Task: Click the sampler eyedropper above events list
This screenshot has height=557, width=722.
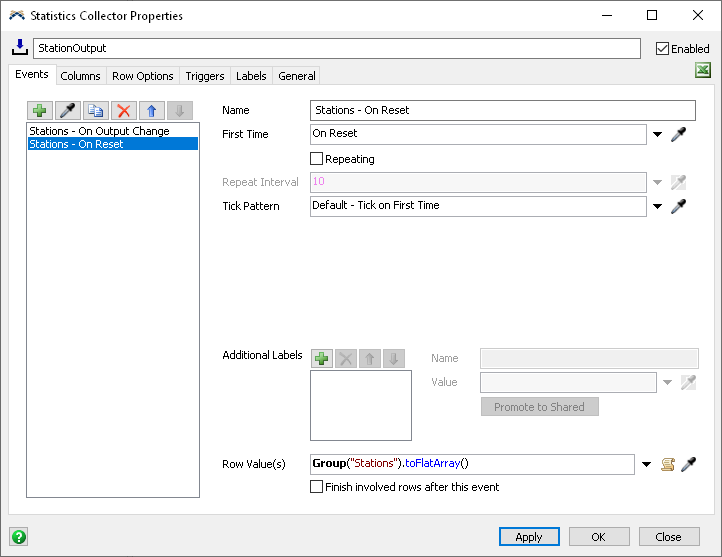Action: (68, 111)
